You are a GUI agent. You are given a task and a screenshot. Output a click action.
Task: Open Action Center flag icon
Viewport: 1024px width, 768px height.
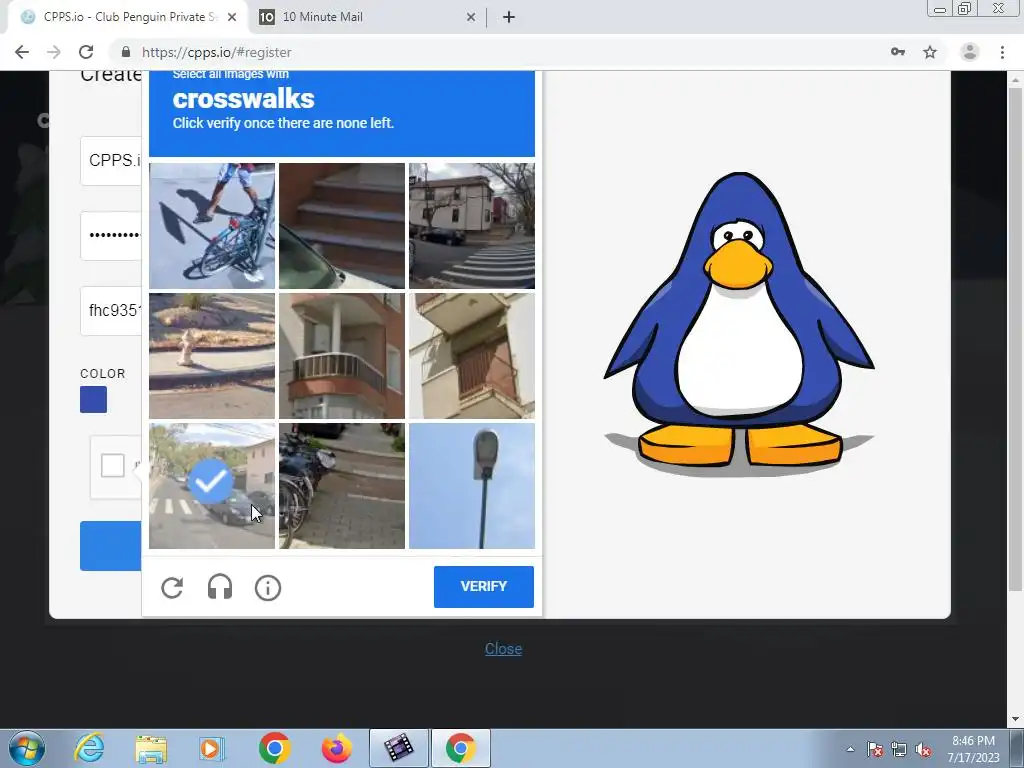[875, 749]
